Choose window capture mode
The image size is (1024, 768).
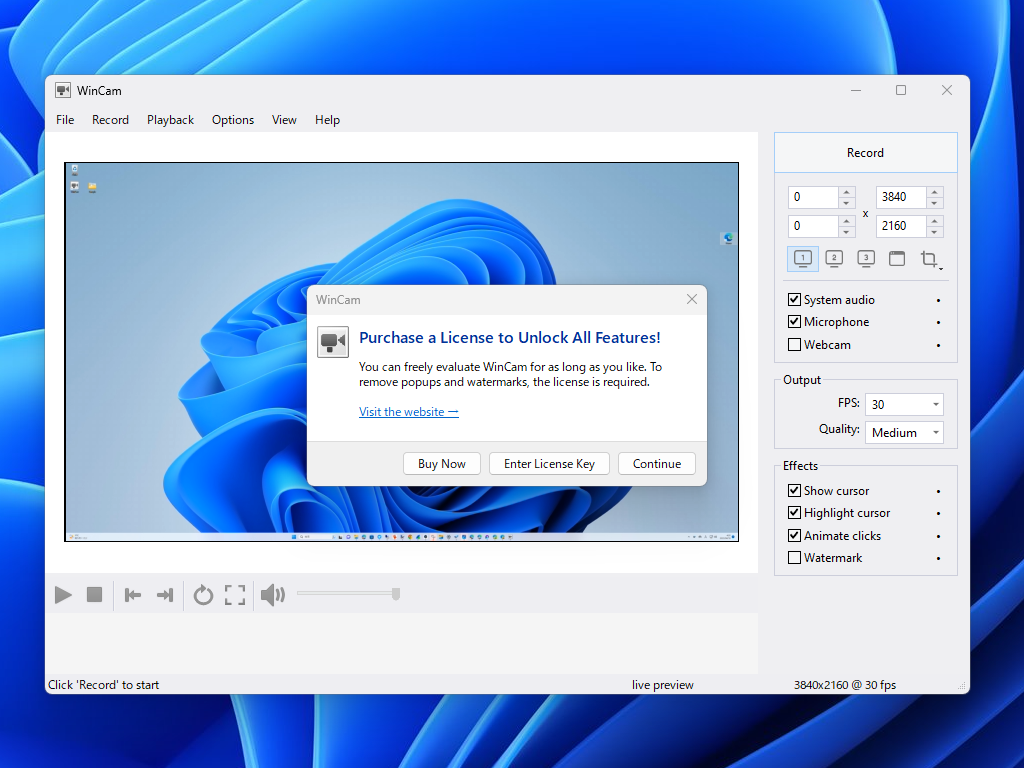point(897,258)
